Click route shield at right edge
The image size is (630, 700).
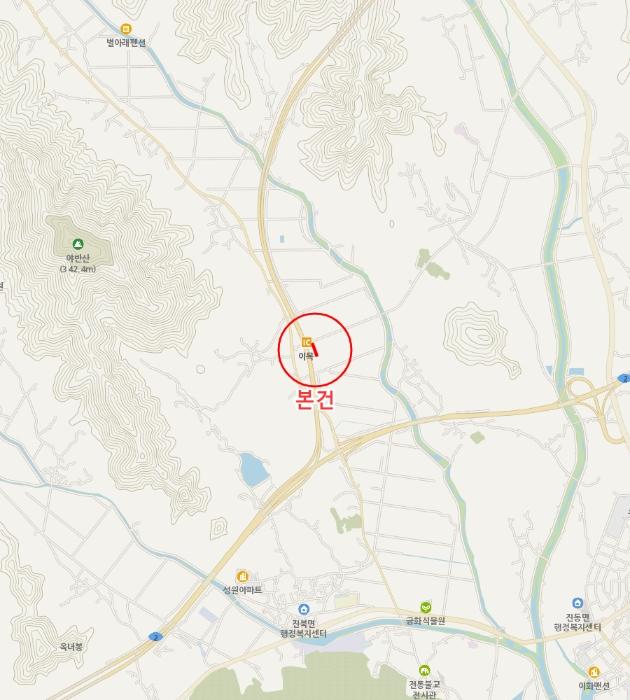(624, 379)
